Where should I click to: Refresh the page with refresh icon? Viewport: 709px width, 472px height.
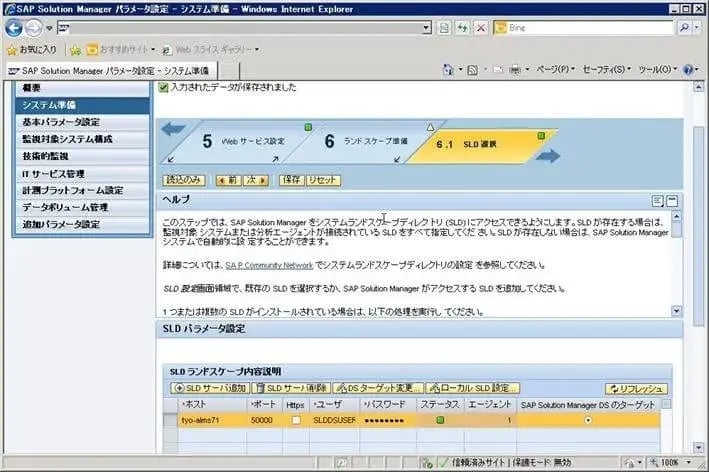point(462,28)
